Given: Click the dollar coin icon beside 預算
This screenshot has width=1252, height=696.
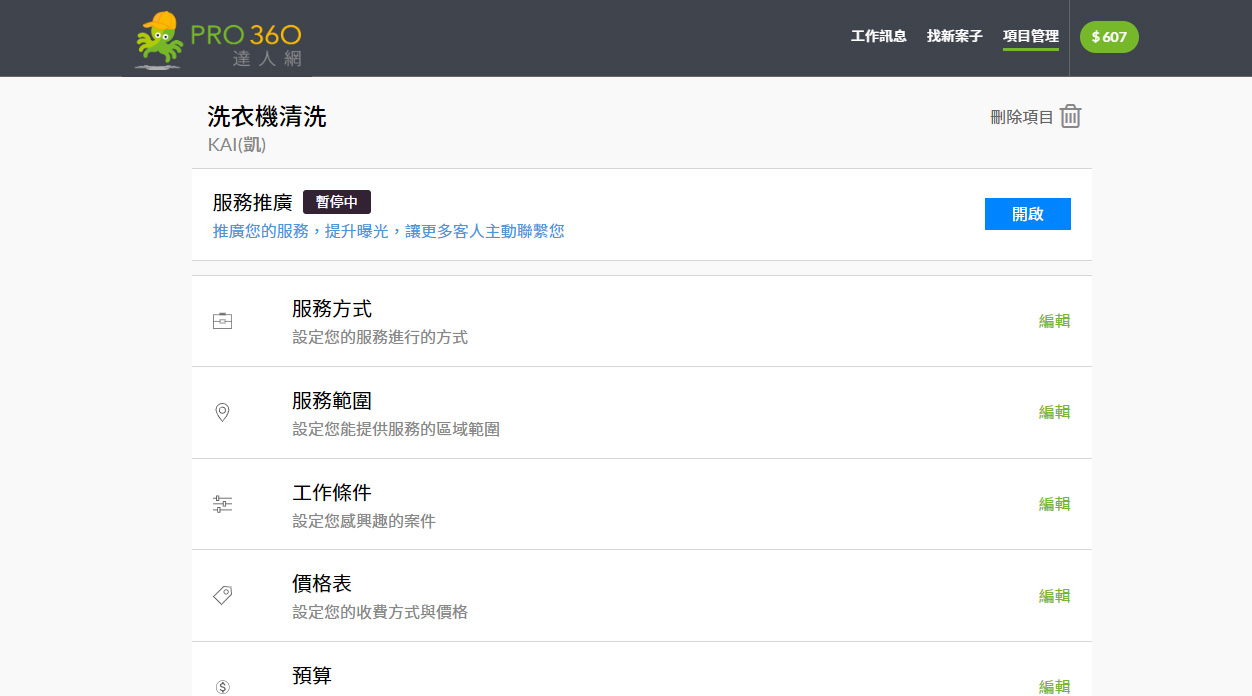Looking at the screenshot, I should tap(222, 686).
